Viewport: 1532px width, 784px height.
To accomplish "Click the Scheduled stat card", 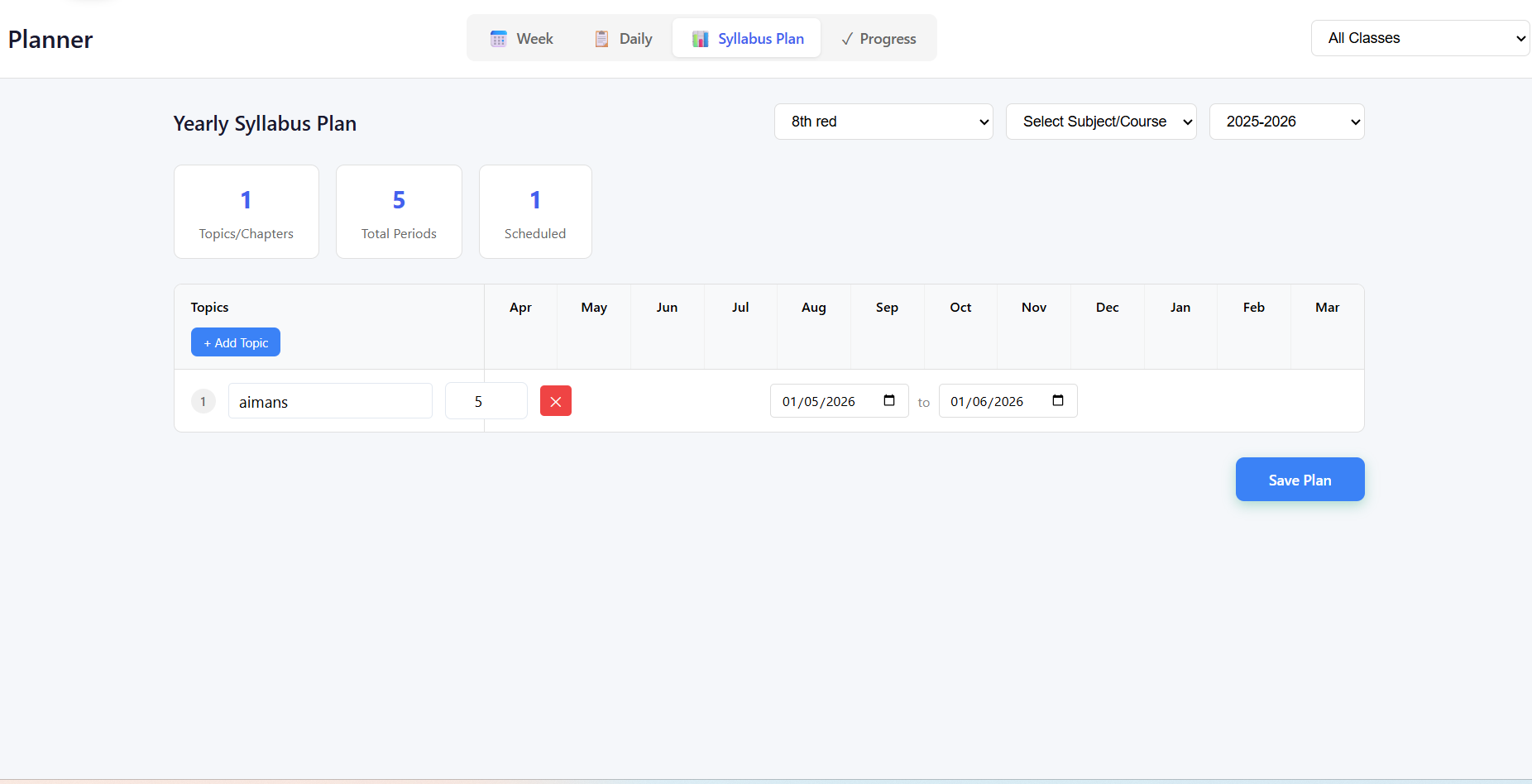I will tap(535, 212).
